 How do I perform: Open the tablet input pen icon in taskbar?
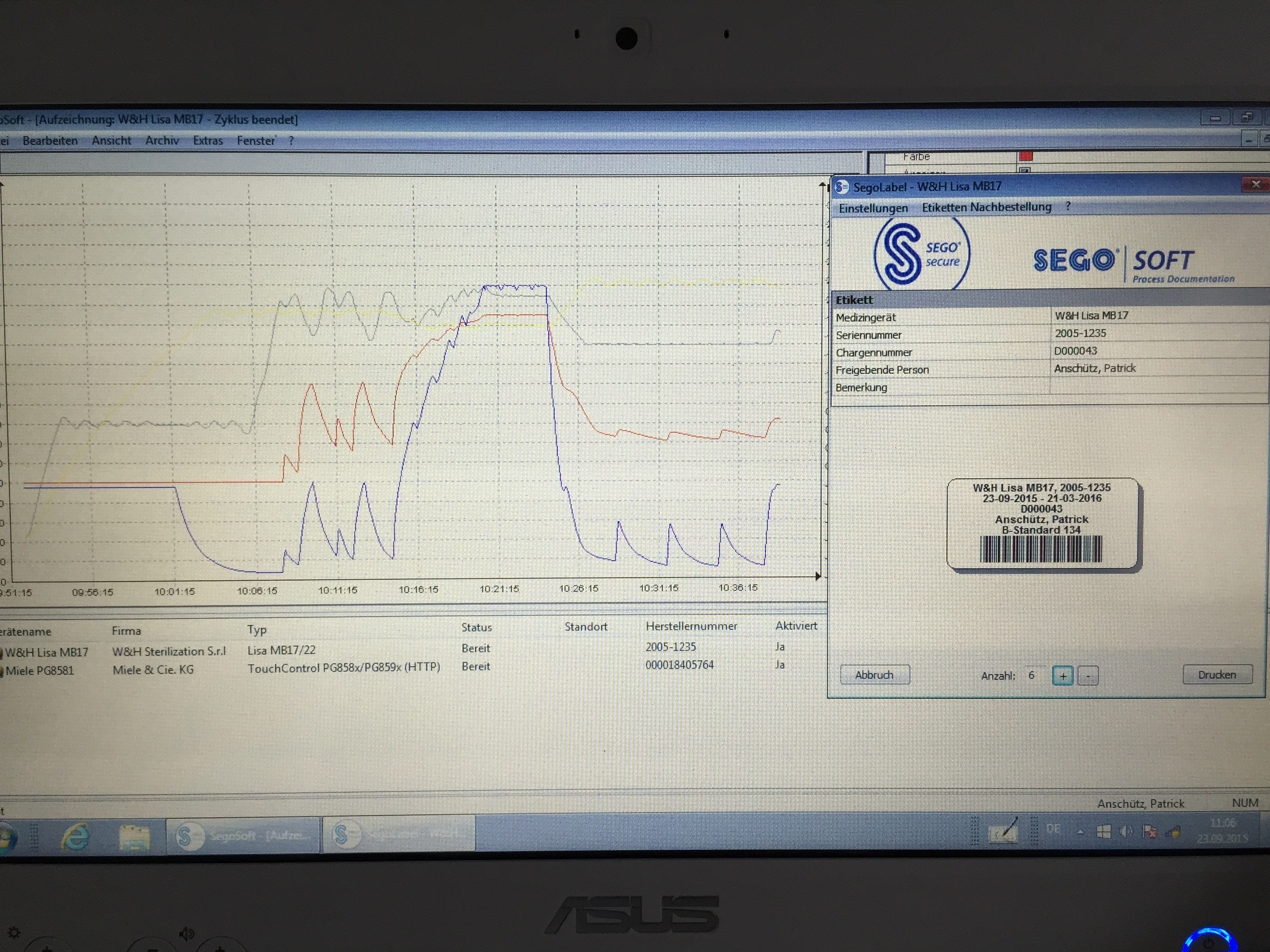point(1003,830)
